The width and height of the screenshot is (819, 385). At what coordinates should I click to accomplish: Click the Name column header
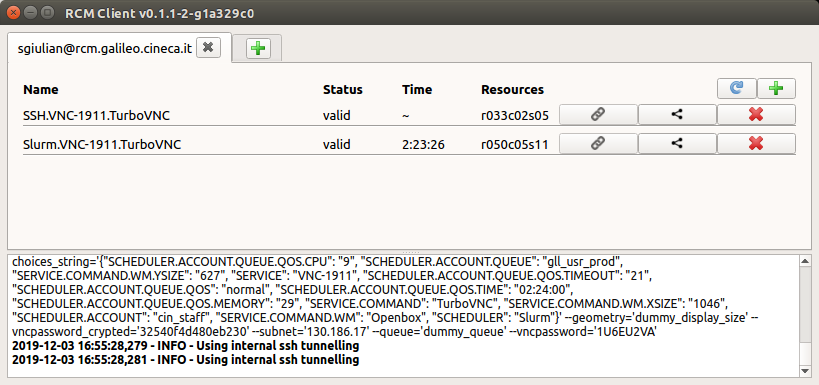tap(41, 90)
